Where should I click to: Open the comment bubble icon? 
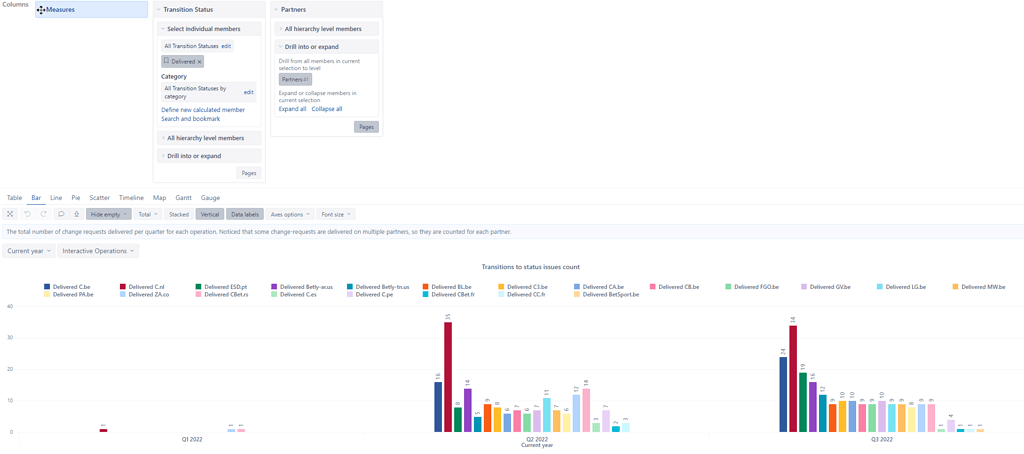[61, 214]
